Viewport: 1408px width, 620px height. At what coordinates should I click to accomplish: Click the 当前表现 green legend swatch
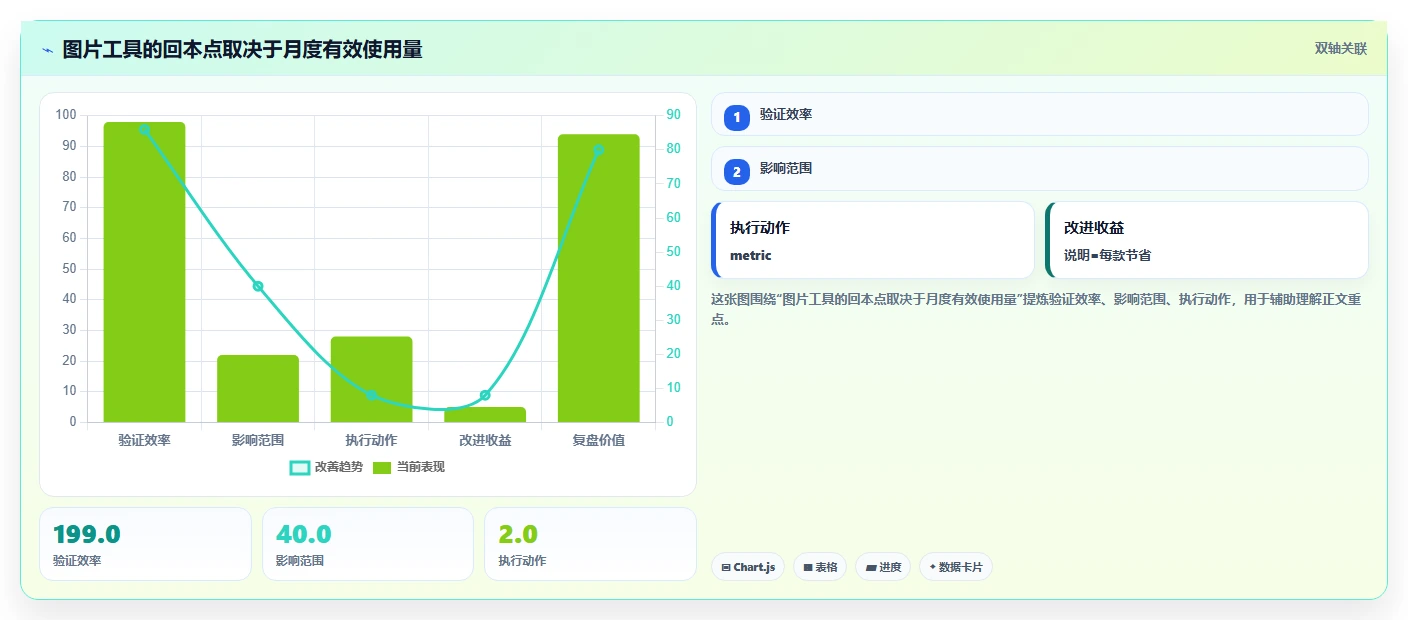click(x=382, y=467)
